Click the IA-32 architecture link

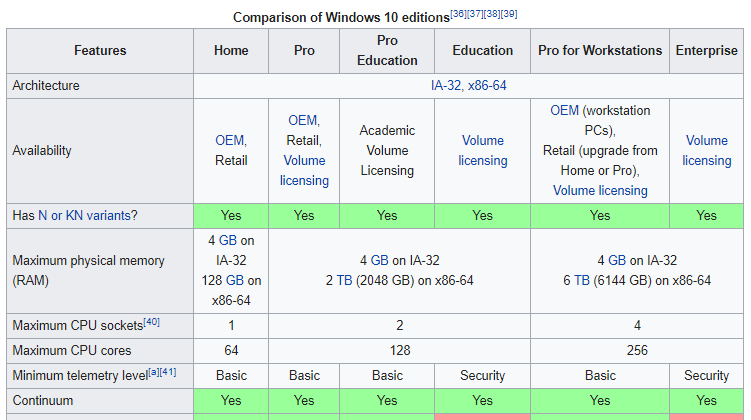(445, 86)
